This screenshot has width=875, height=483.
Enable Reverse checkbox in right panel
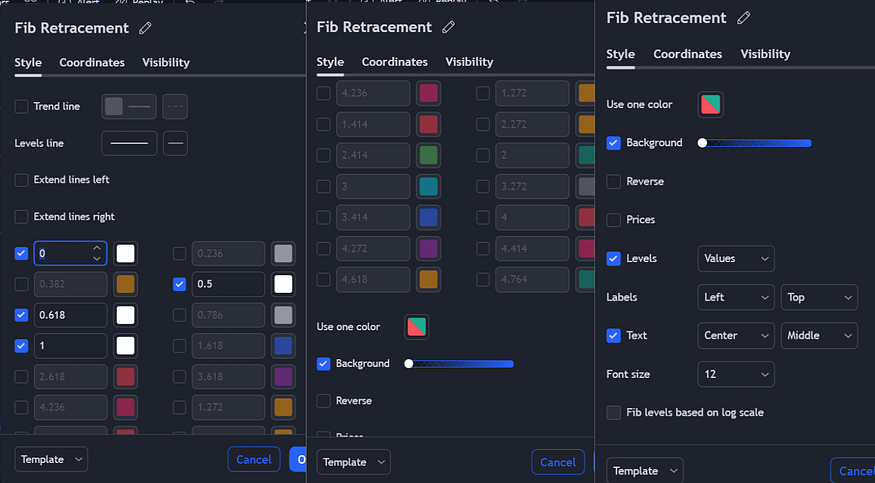pos(613,181)
